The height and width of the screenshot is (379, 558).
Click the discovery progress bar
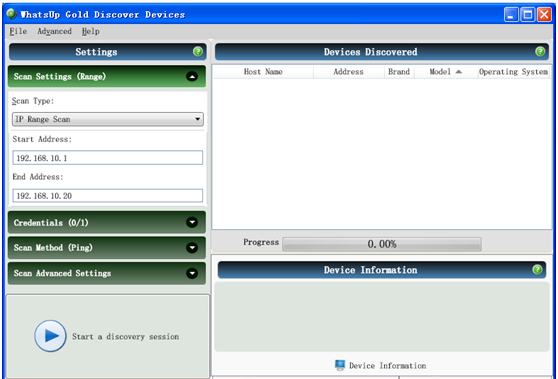382,244
